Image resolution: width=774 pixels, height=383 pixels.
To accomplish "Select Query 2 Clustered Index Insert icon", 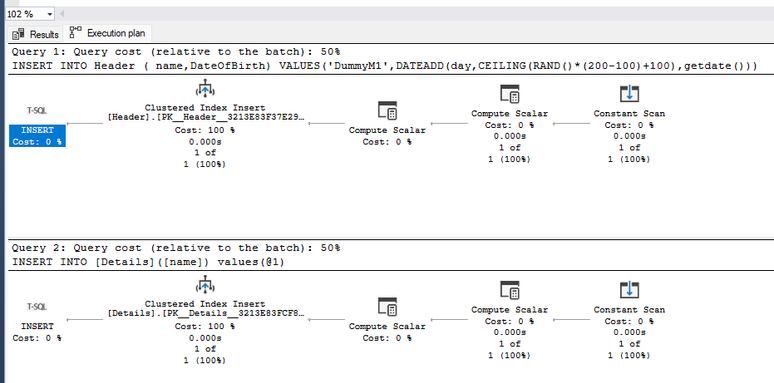I will click(204, 286).
